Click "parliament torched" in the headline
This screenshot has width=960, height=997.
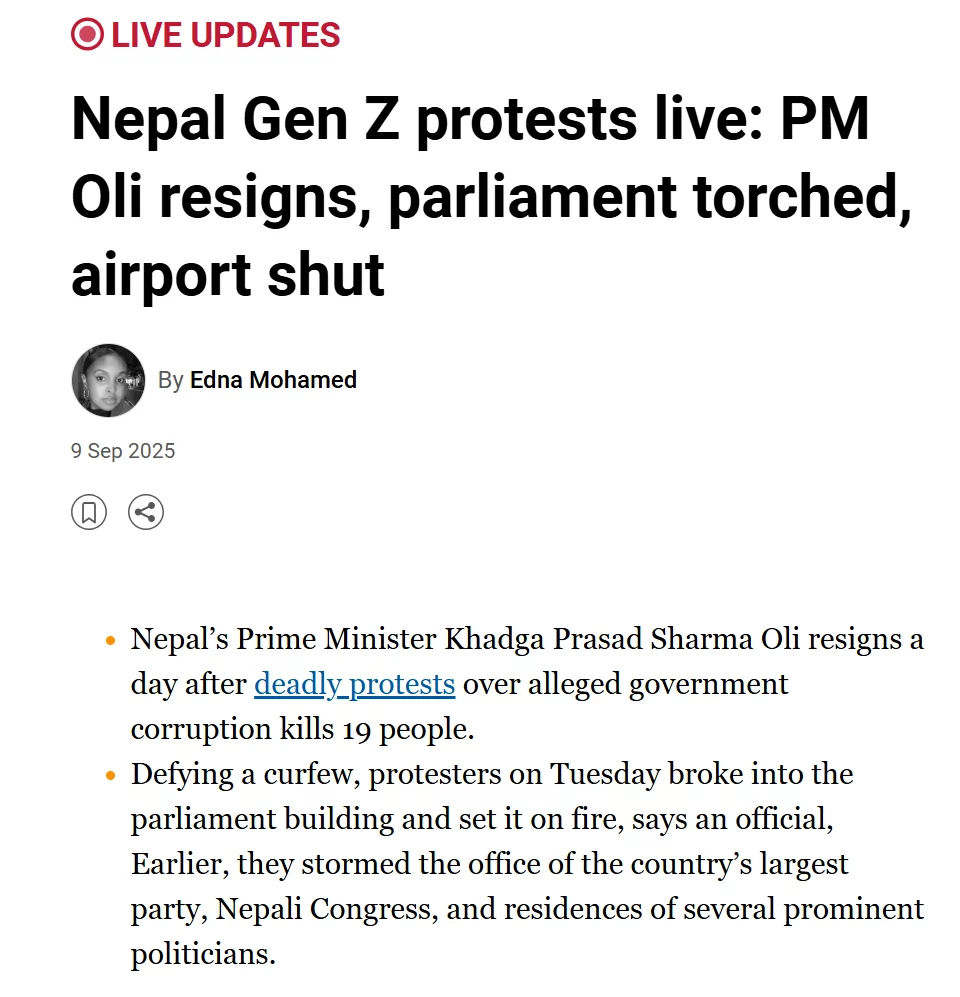(650, 196)
